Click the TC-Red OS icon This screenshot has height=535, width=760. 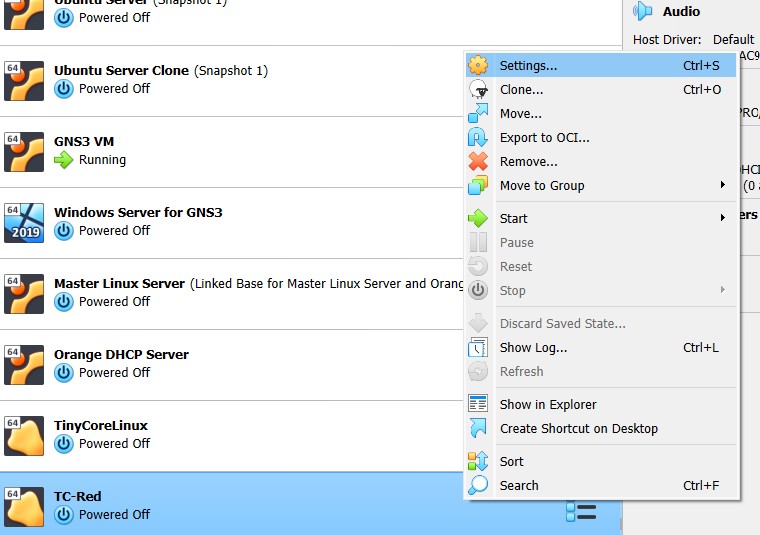(24, 507)
